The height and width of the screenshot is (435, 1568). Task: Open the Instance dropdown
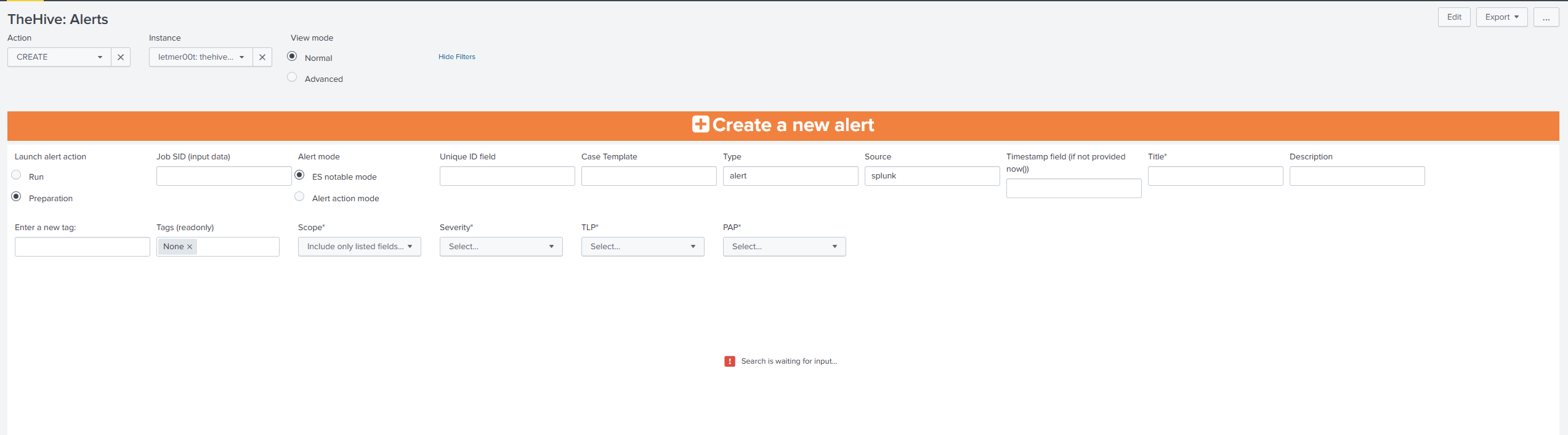pyautogui.click(x=201, y=57)
